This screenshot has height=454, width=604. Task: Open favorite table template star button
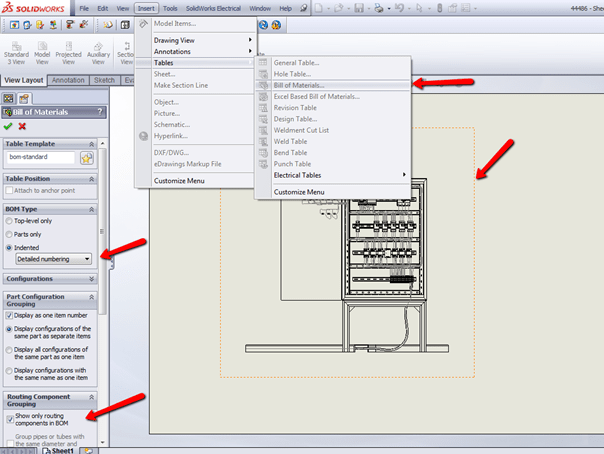pyautogui.click(x=87, y=158)
